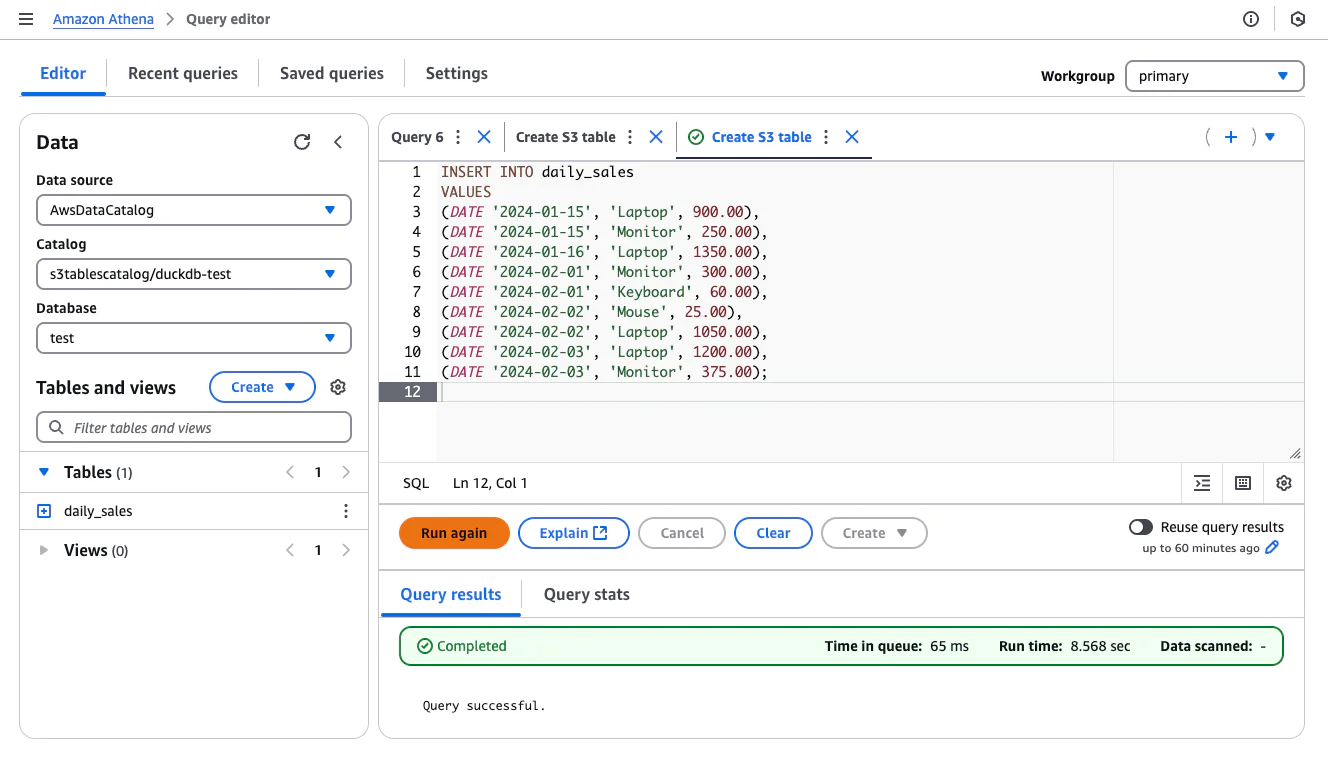Expand the Views section
Screen dimensions: 1328x758
tap(43, 550)
